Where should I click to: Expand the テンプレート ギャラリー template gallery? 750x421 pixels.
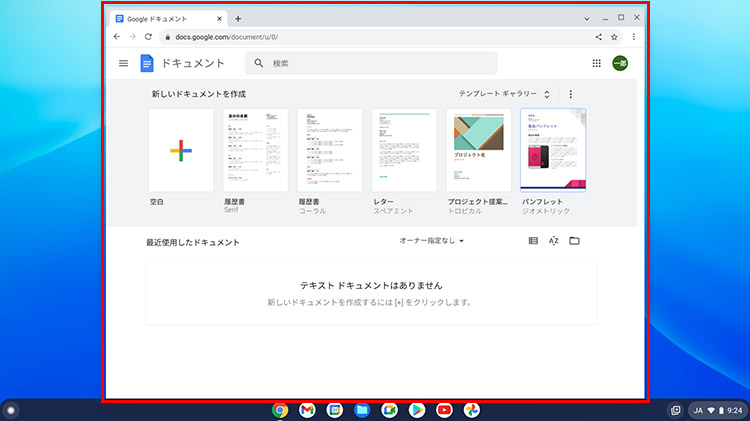504,94
